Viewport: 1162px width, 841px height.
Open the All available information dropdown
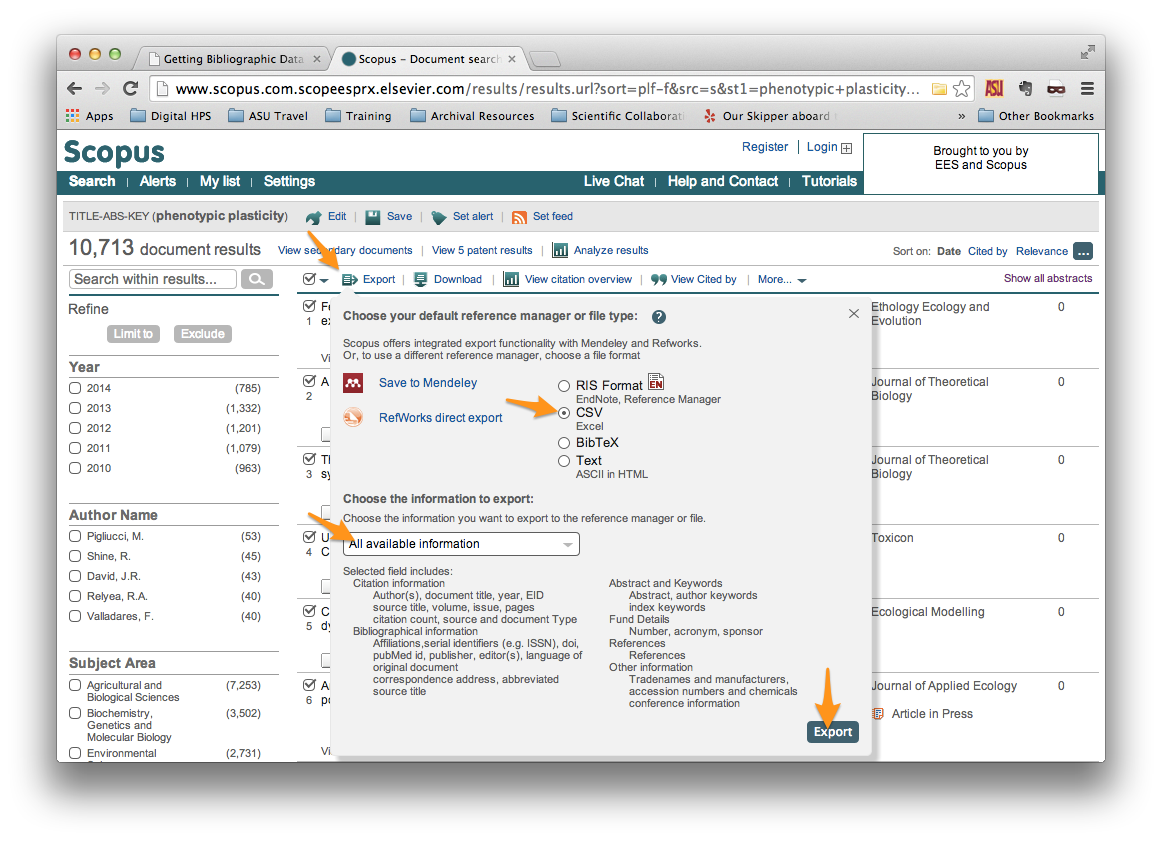coord(461,544)
